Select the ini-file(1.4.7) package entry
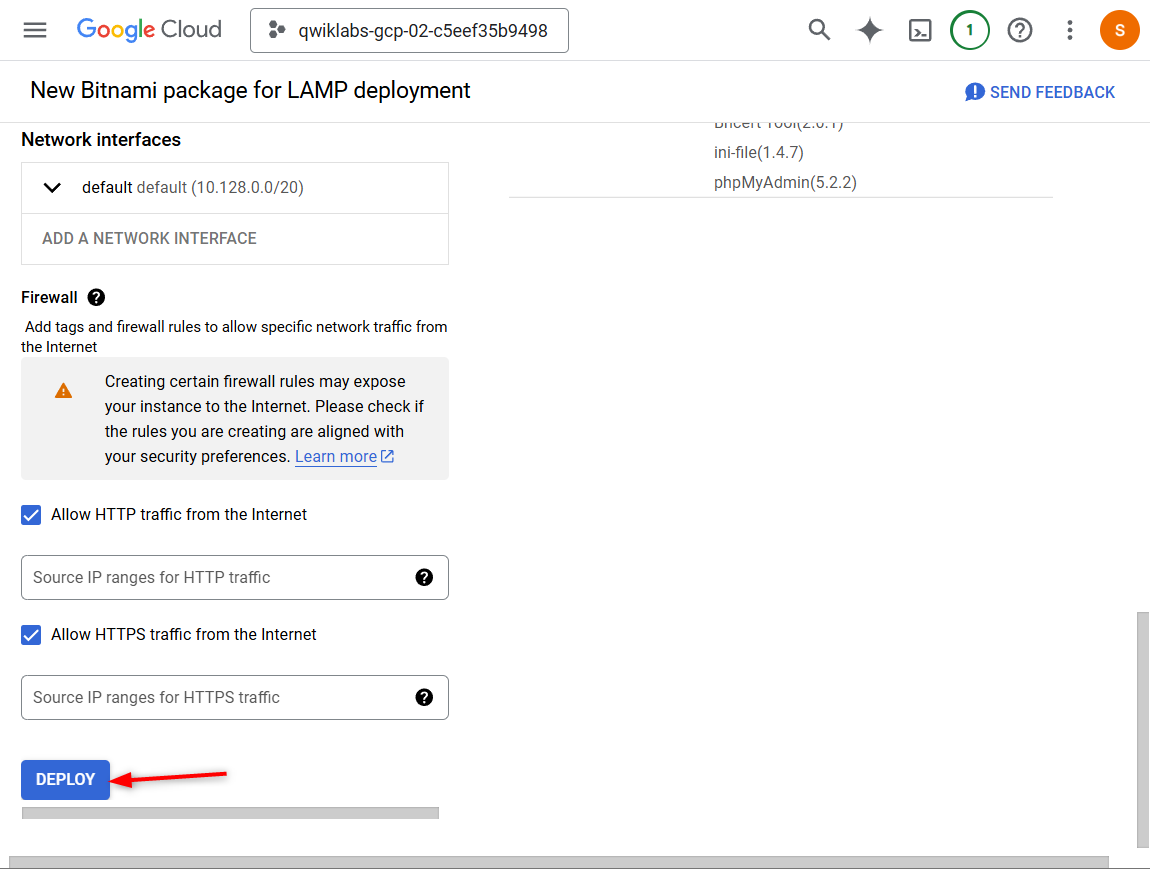The width and height of the screenshot is (1150, 869). (758, 153)
